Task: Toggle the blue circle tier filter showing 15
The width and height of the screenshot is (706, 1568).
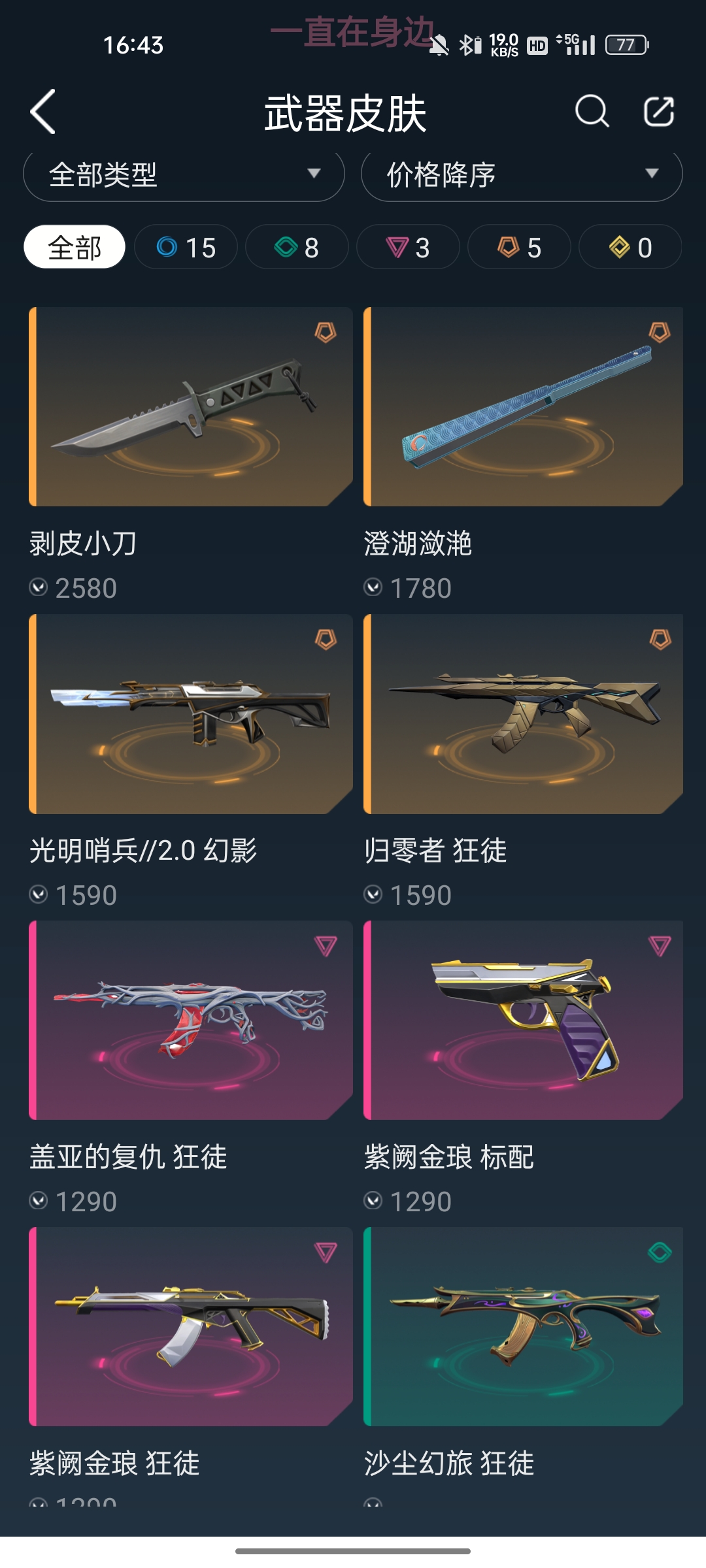Action: pyautogui.click(x=186, y=247)
